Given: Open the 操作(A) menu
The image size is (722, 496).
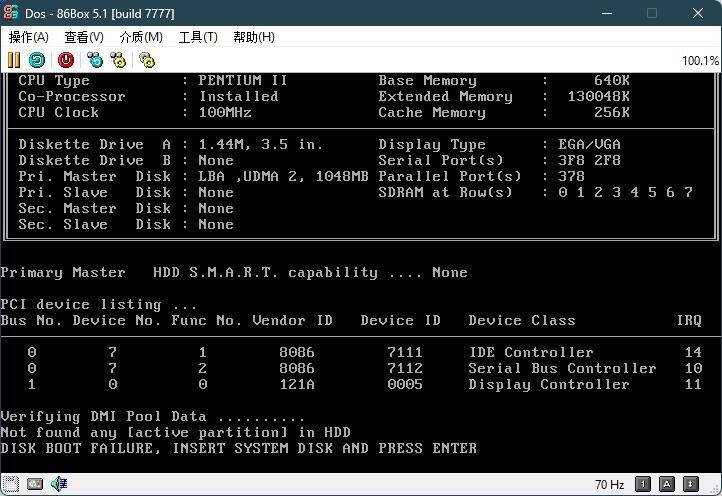Looking at the screenshot, I should point(28,37).
